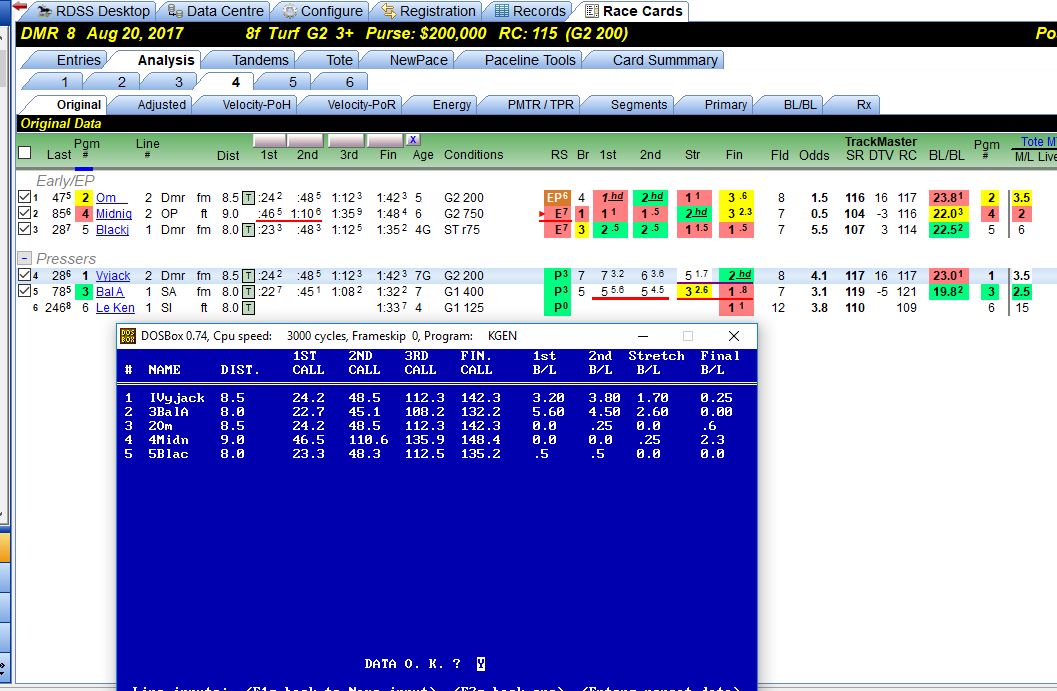Uncheck the checkbox for the Bal A row
The image size is (1057, 691).
pyautogui.click(x=24, y=291)
